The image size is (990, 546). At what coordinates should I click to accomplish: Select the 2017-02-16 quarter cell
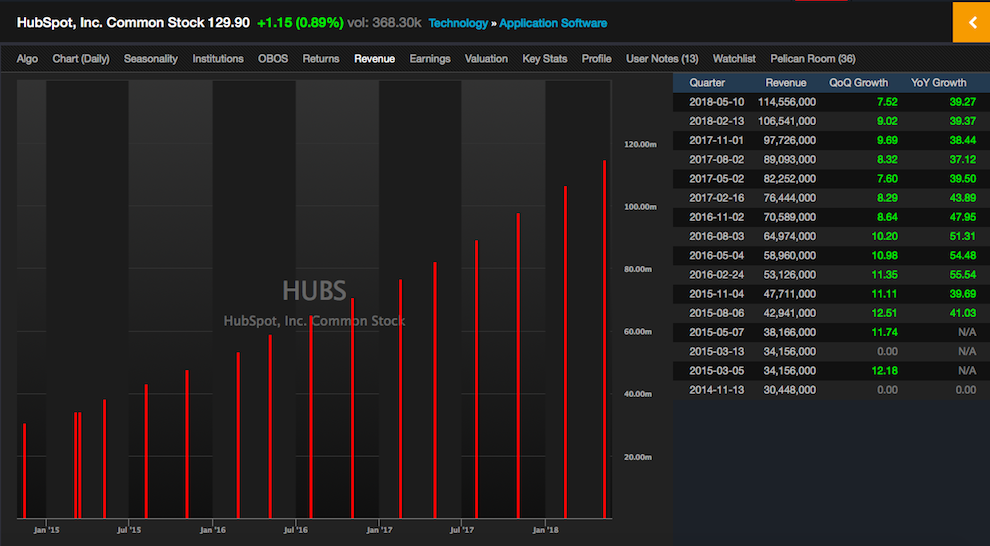pos(717,198)
